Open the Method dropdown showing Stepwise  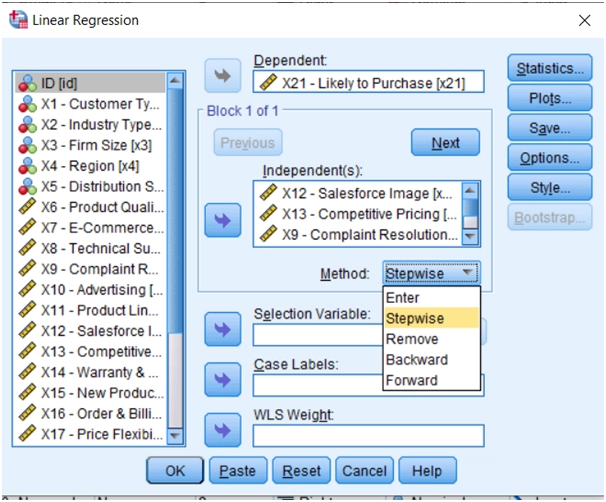(431, 273)
